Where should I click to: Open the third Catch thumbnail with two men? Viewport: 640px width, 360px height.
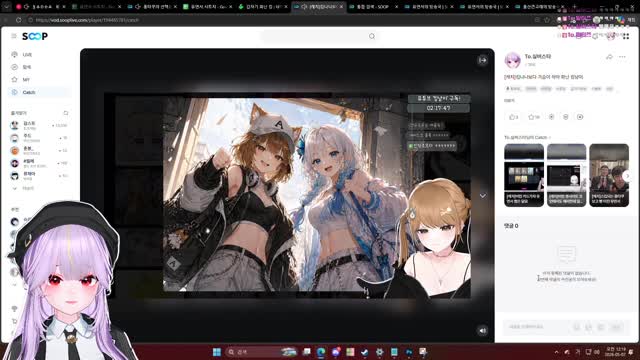pos(609,175)
